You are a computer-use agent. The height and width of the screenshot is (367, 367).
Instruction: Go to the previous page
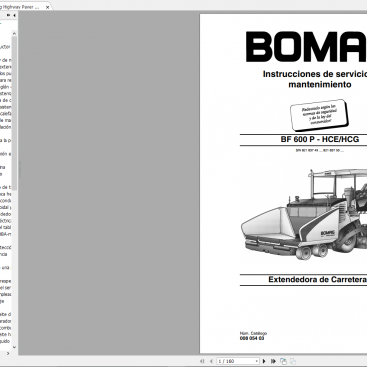[x=211, y=361]
